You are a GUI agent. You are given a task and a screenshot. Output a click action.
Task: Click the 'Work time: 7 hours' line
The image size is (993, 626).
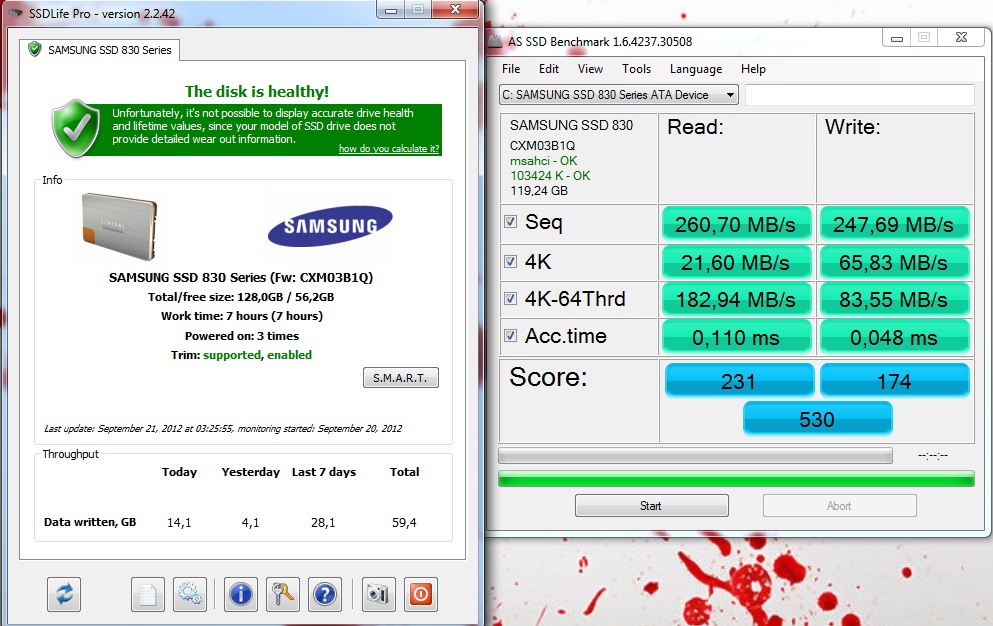[241, 316]
